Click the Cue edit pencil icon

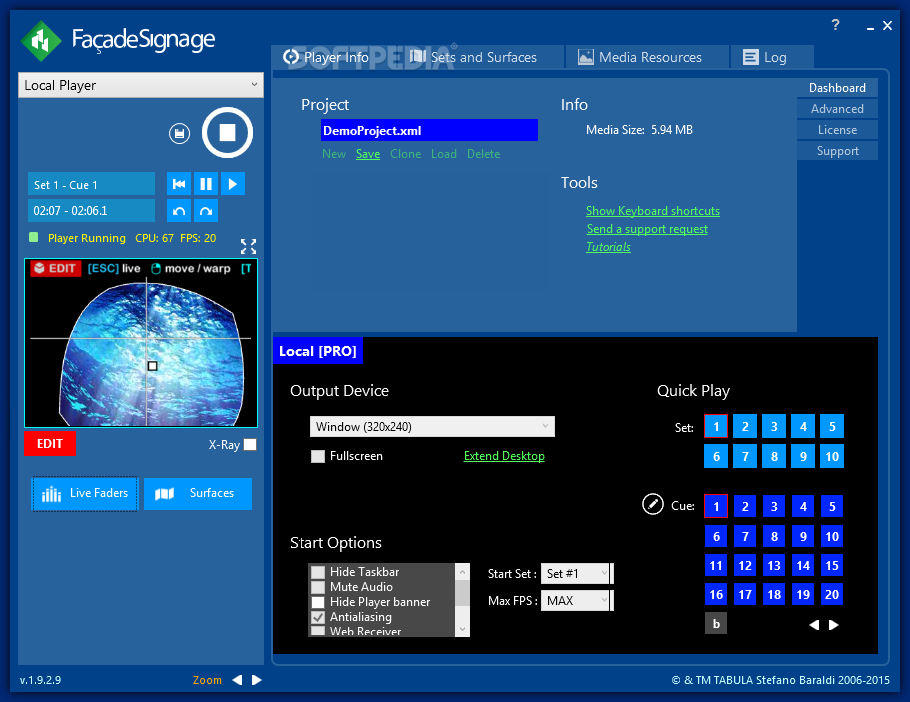[652, 504]
